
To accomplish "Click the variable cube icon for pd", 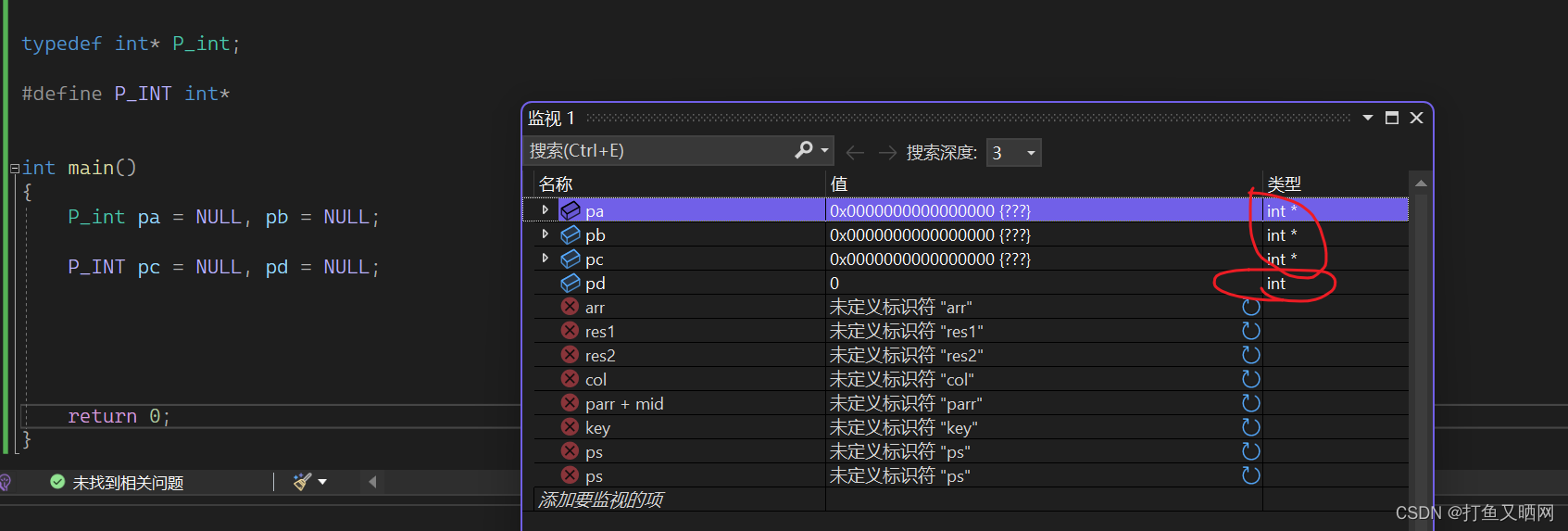I will pyautogui.click(x=571, y=283).
